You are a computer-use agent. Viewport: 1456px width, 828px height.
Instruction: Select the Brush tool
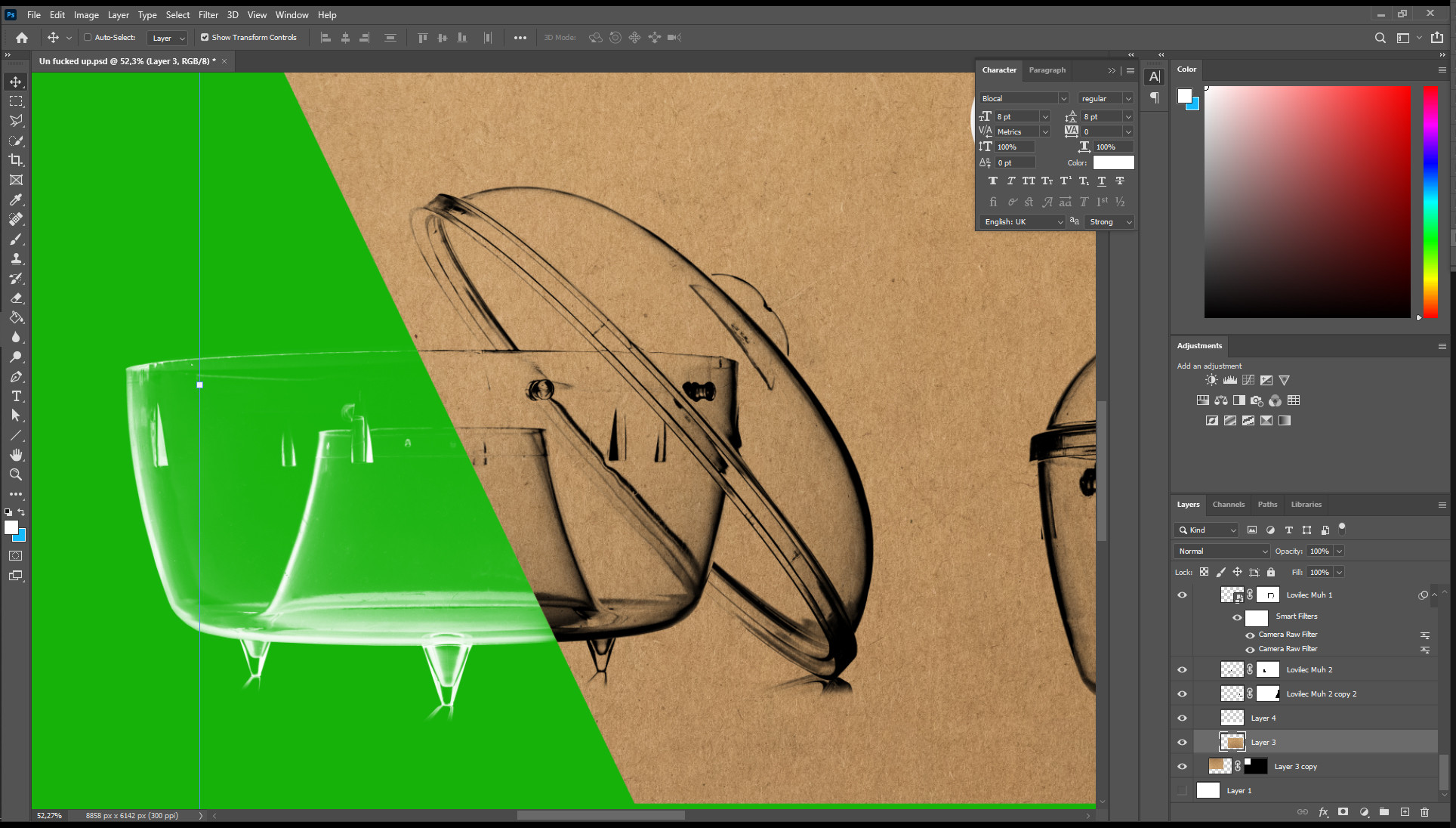[x=15, y=238]
